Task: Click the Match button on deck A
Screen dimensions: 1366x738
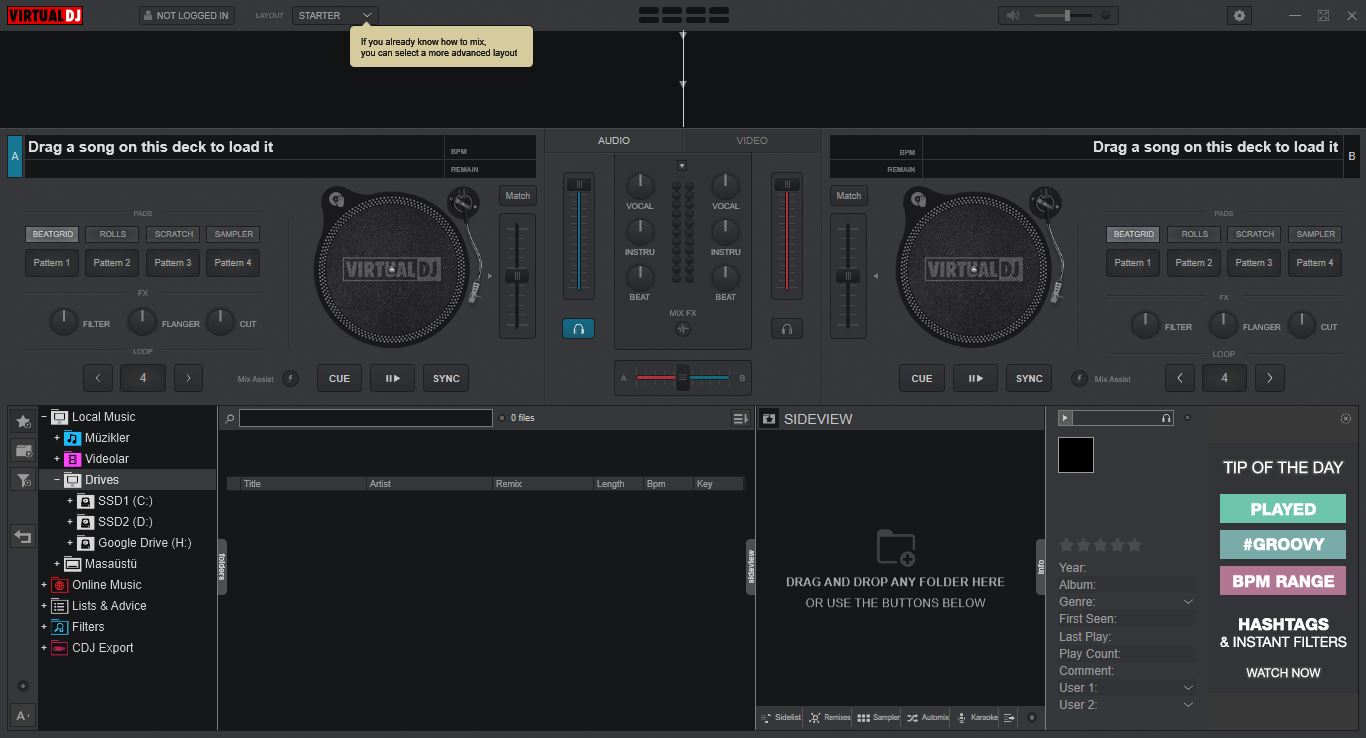Action: pos(518,196)
